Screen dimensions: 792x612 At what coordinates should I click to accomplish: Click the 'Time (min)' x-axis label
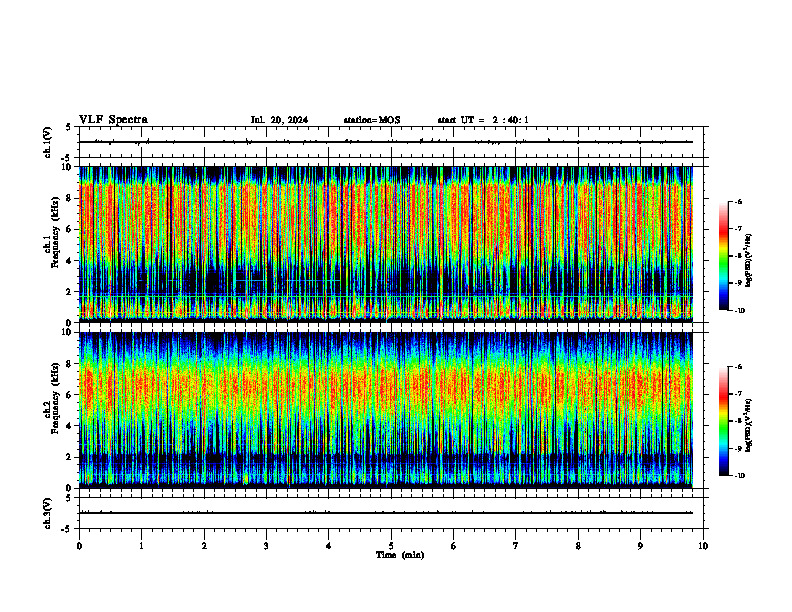[x=400, y=555]
